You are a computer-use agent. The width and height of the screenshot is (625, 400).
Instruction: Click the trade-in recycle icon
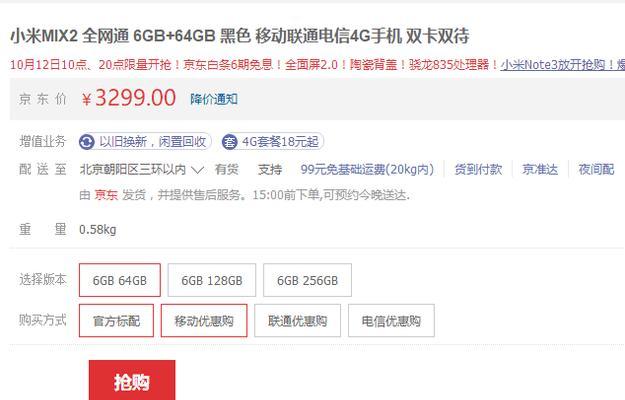click(x=86, y=142)
